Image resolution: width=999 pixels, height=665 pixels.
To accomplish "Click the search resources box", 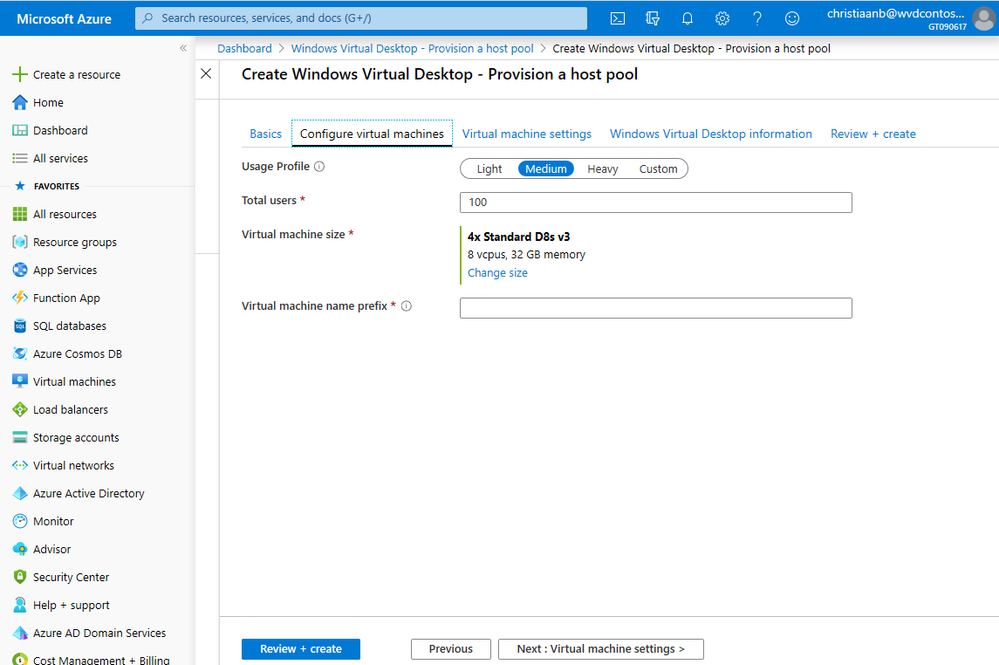I will coord(361,18).
